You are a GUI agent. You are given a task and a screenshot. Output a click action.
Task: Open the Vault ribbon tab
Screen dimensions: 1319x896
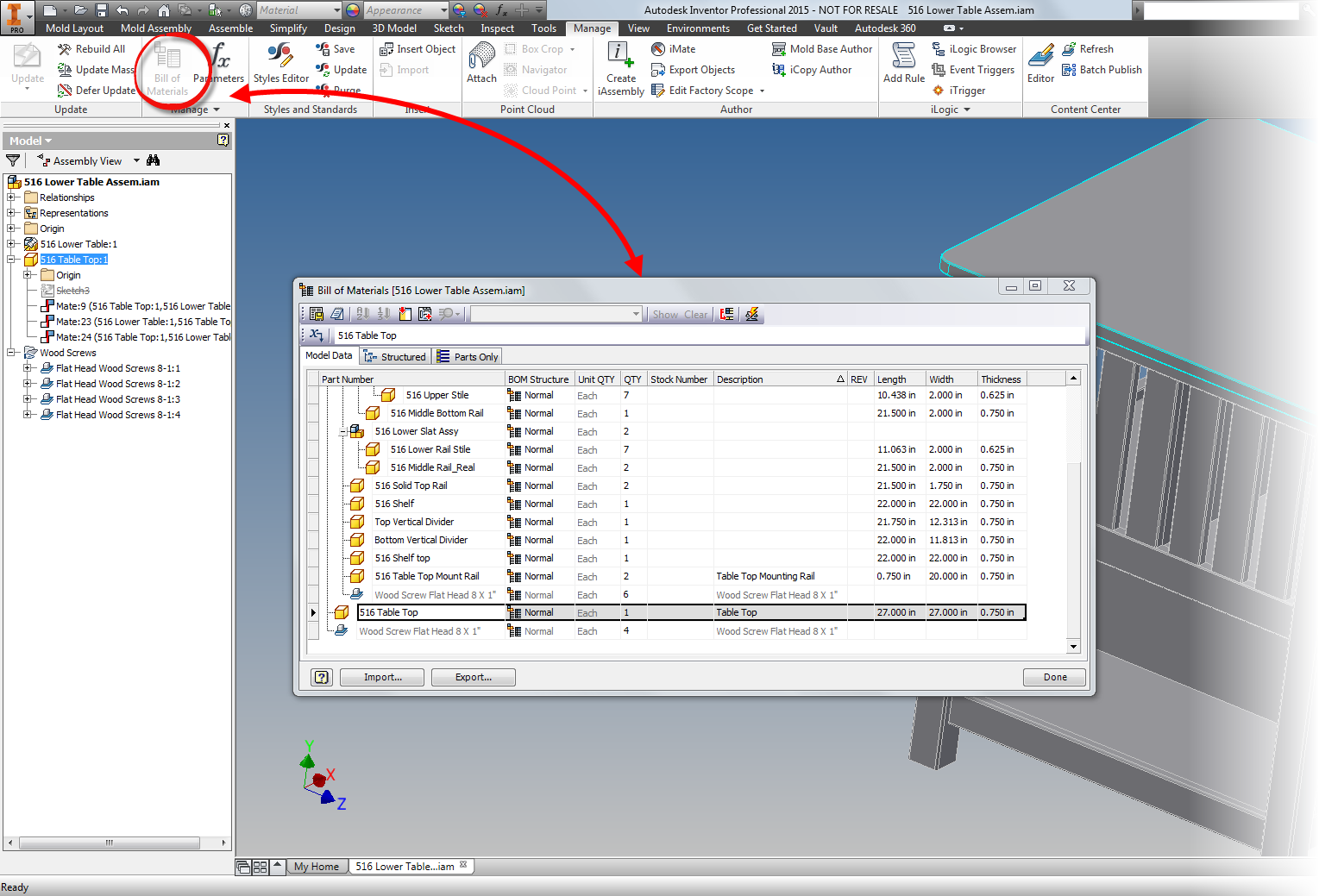826,28
